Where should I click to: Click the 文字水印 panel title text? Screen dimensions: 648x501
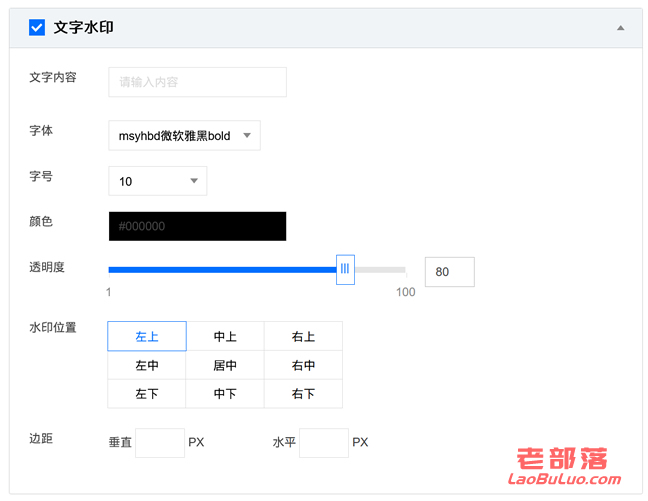tap(83, 27)
